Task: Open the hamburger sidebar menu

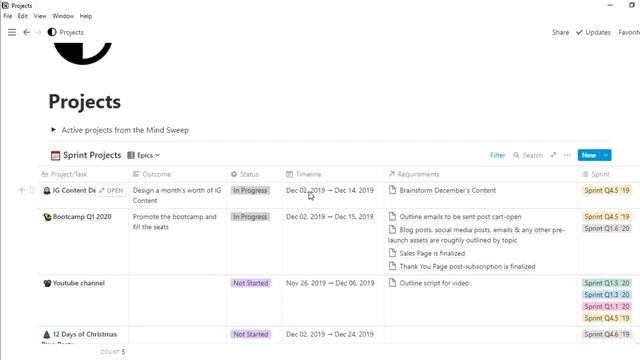Action: [x=12, y=32]
